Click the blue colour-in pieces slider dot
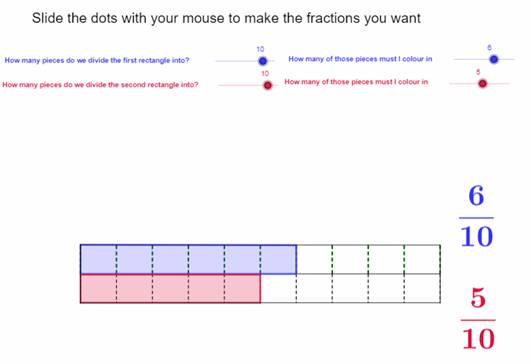This screenshot has width=530, height=364. point(494,59)
